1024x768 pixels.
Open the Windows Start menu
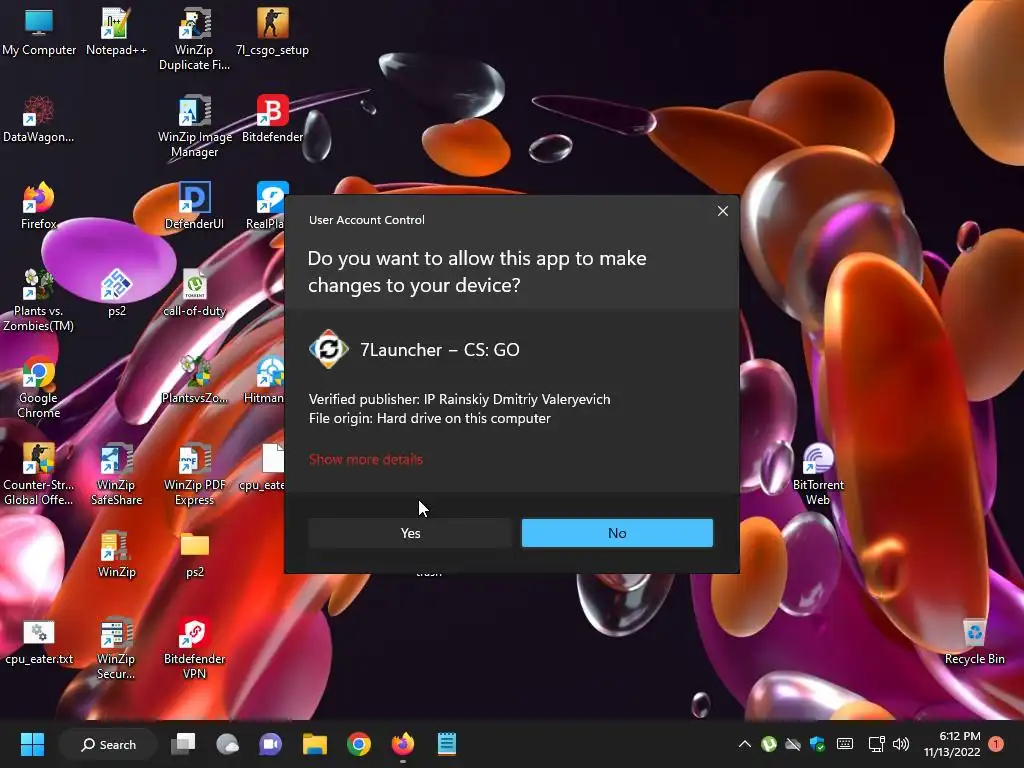(32, 744)
